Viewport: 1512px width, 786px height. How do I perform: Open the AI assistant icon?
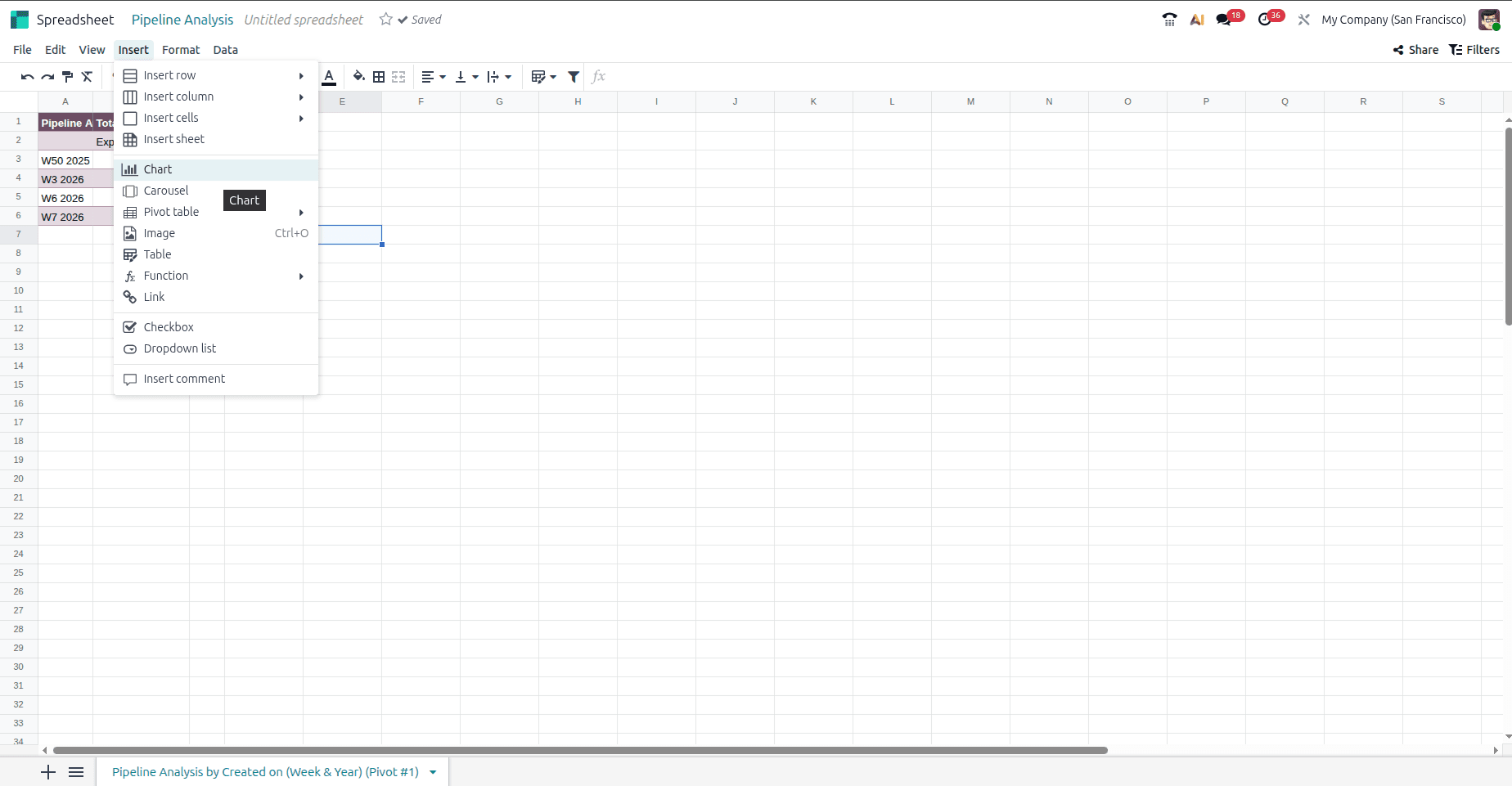(1197, 20)
